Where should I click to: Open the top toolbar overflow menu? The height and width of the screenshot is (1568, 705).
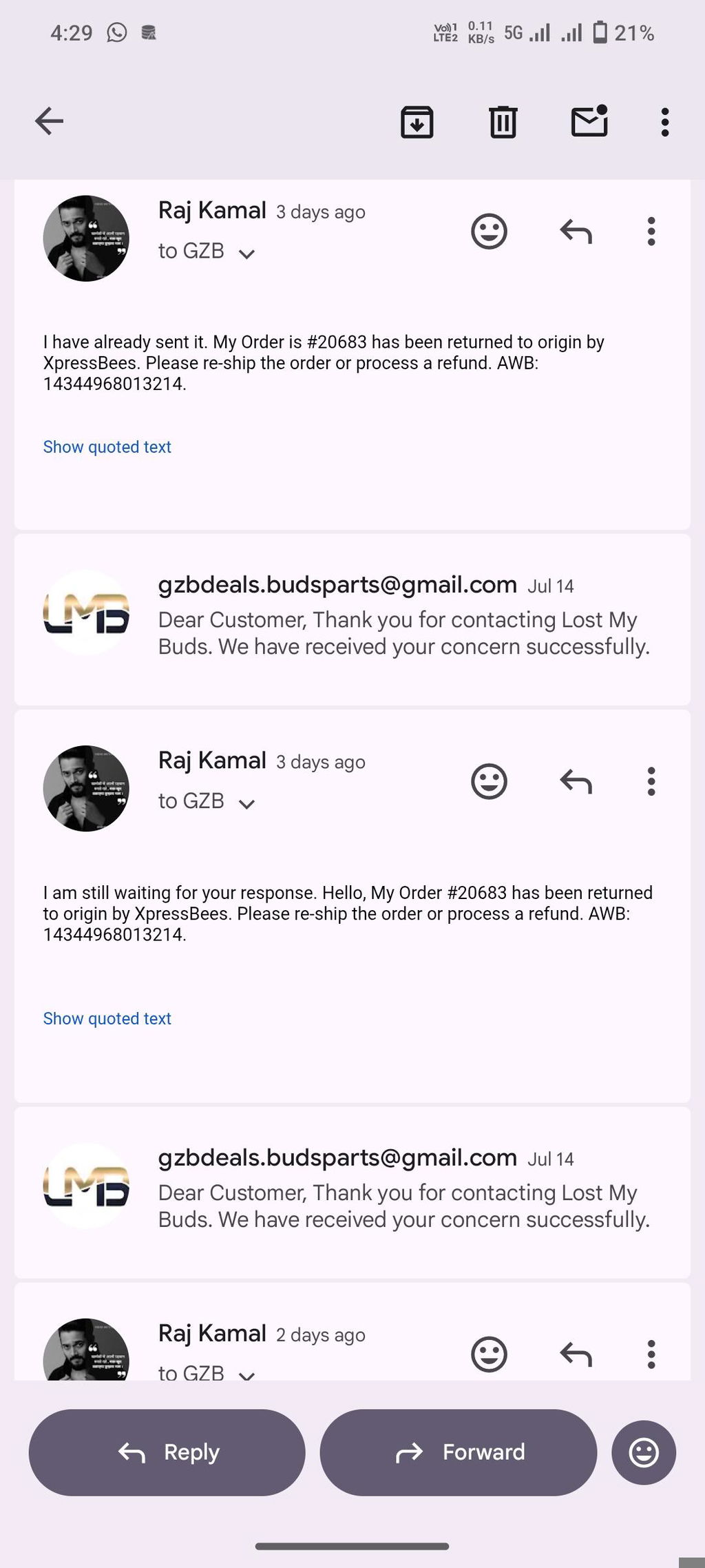[665, 122]
